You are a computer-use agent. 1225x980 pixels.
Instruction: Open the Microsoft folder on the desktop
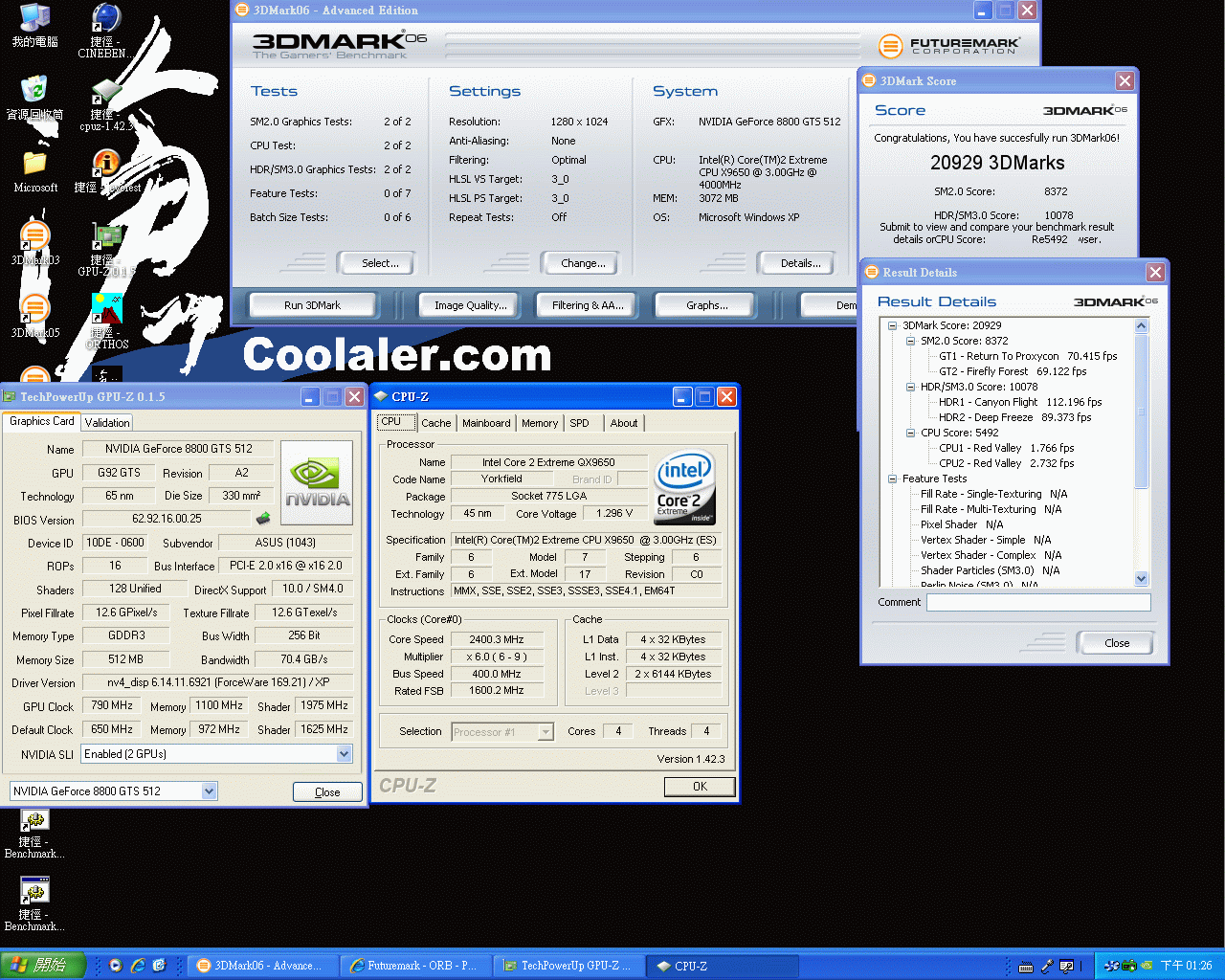coord(34,163)
